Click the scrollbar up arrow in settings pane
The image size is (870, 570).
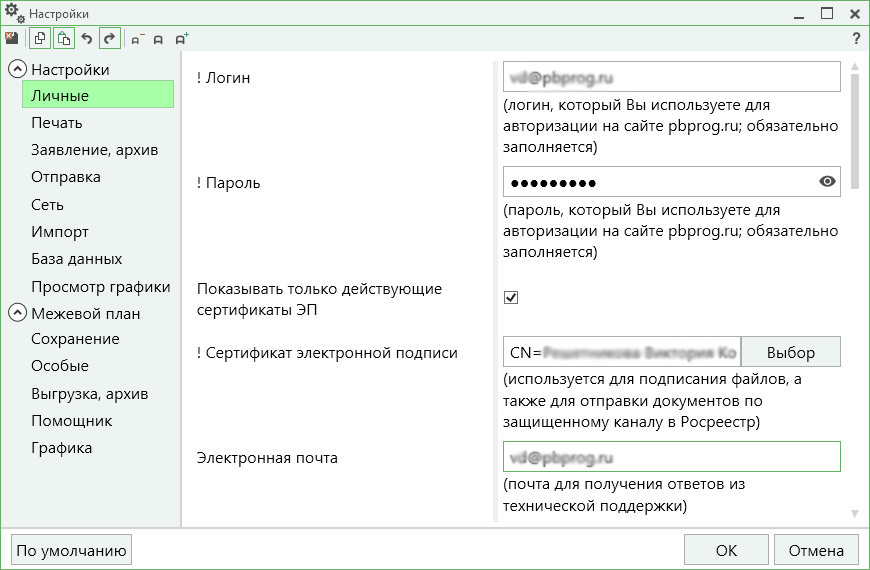855,67
